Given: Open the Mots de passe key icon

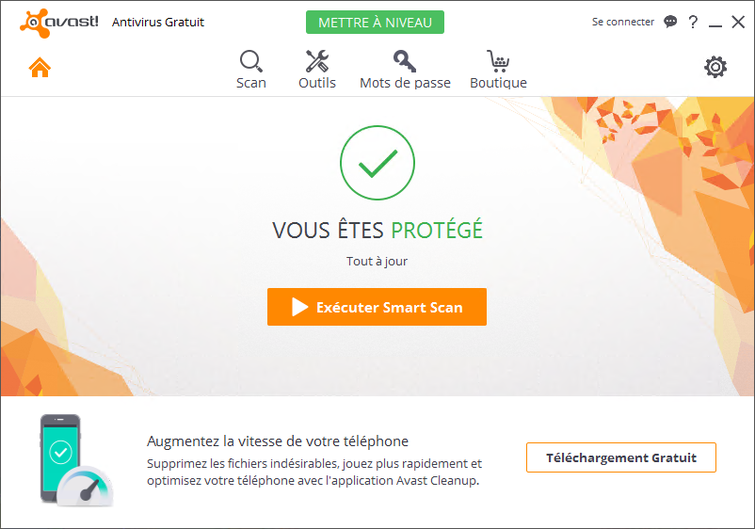Looking at the screenshot, I should click(404, 61).
